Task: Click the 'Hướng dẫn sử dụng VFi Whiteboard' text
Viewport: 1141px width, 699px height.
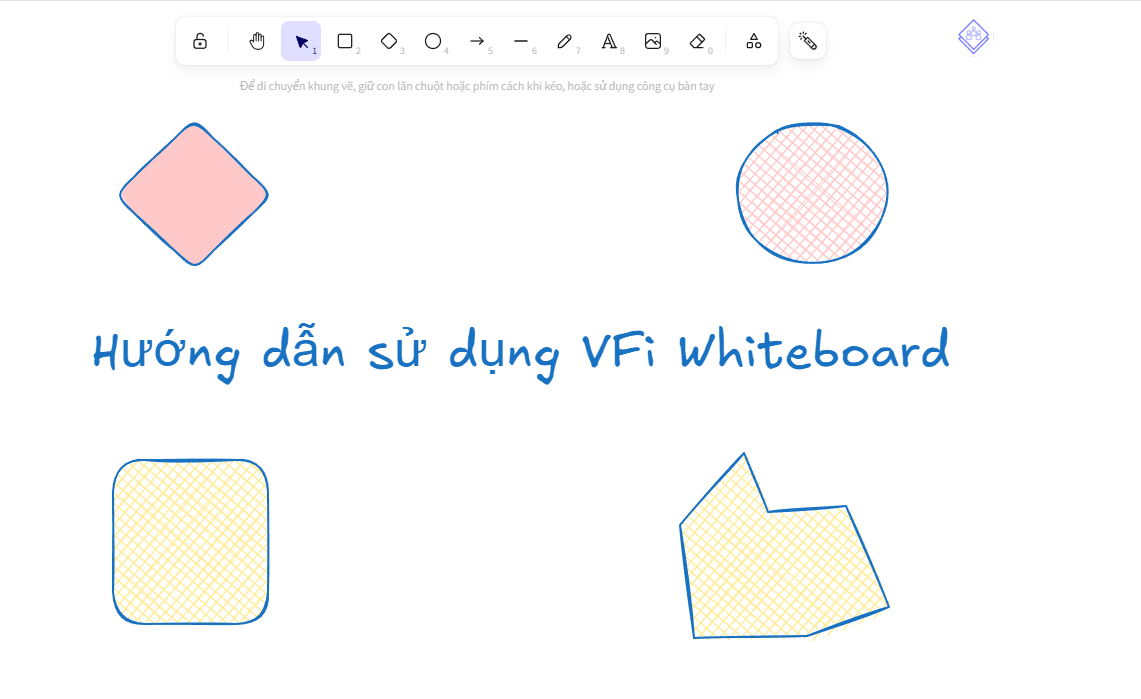Action: pos(520,352)
